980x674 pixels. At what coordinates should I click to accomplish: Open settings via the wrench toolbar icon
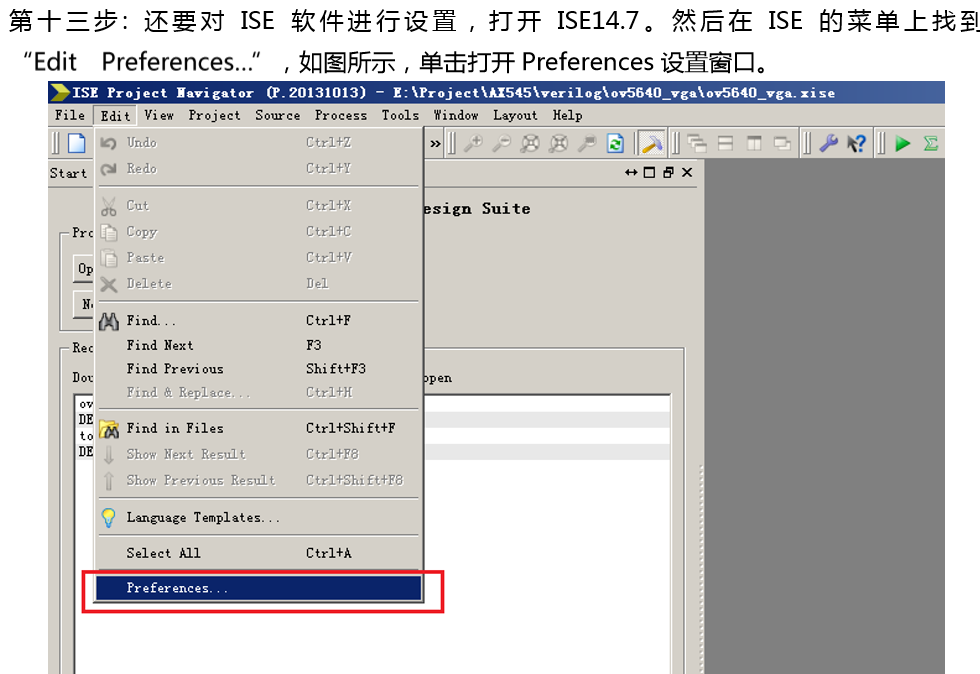[x=830, y=143]
